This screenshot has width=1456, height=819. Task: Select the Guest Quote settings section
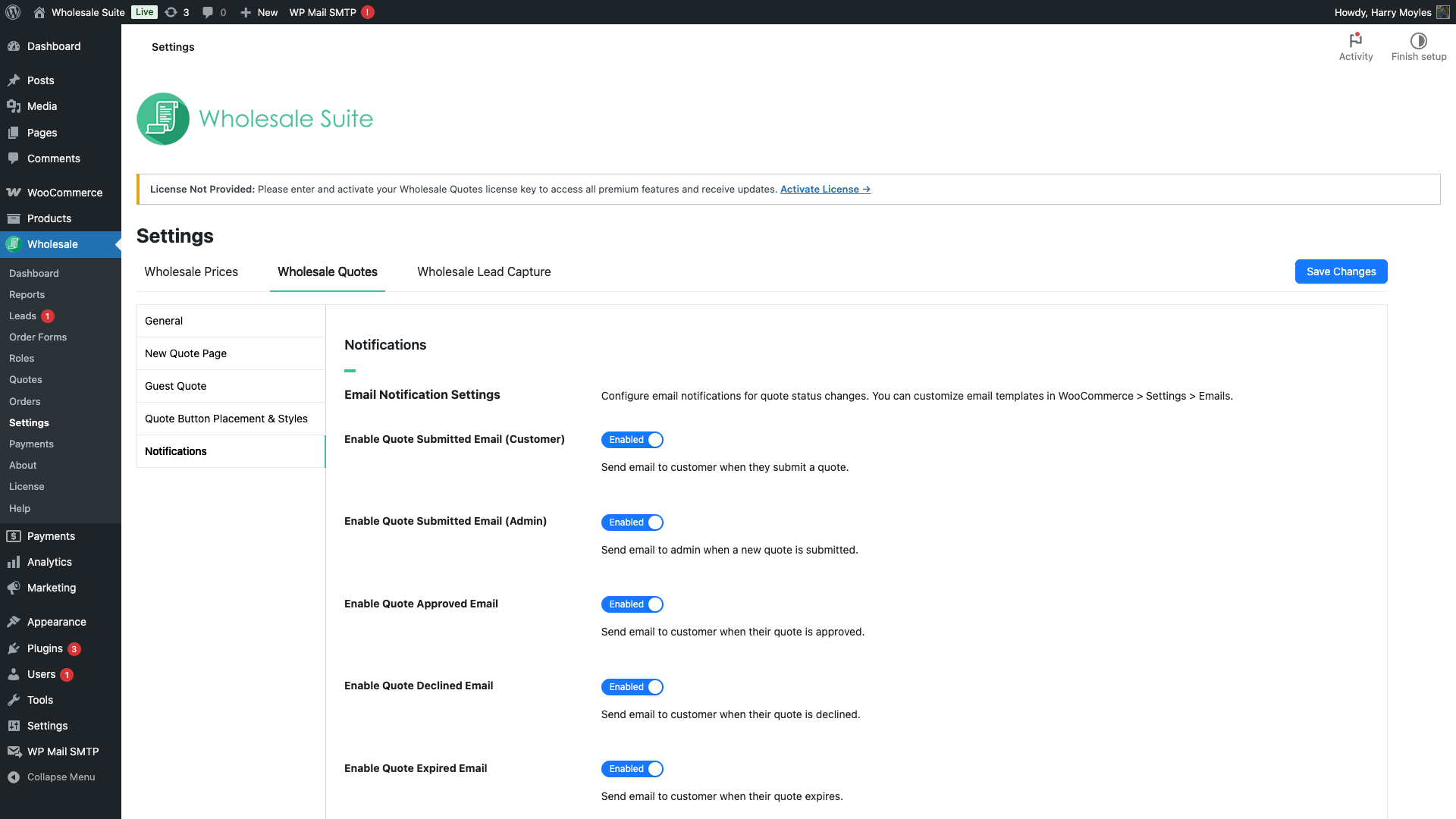click(175, 386)
